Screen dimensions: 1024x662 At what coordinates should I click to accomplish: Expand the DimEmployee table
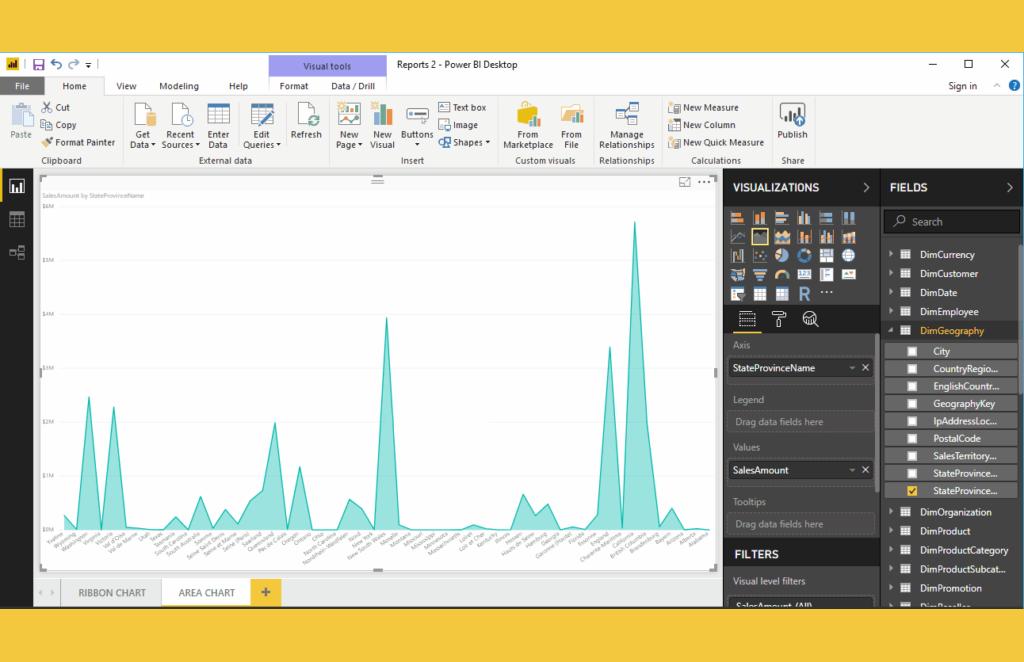[891, 311]
